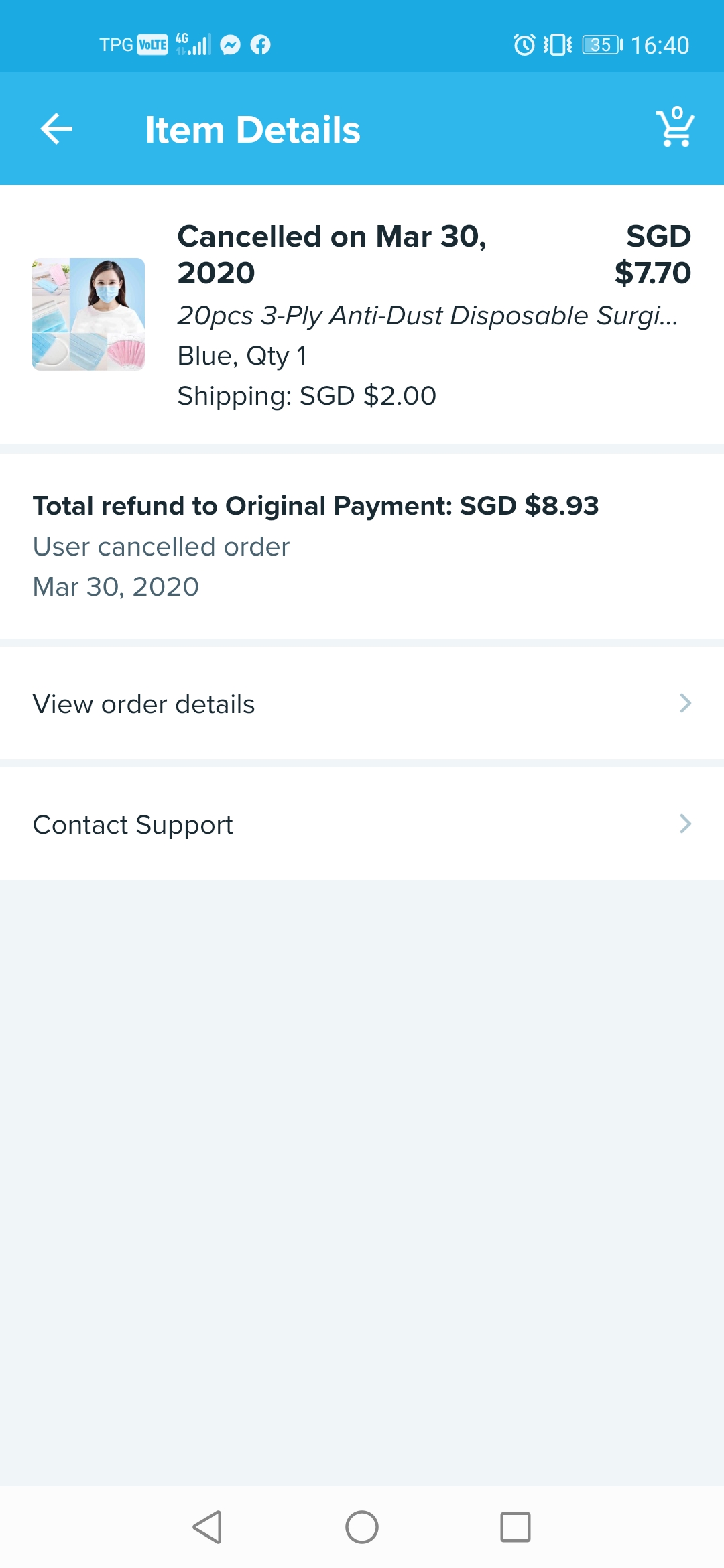Open Facebook from the status bar
The width and height of the screenshot is (724, 1568).
point(261,44)
